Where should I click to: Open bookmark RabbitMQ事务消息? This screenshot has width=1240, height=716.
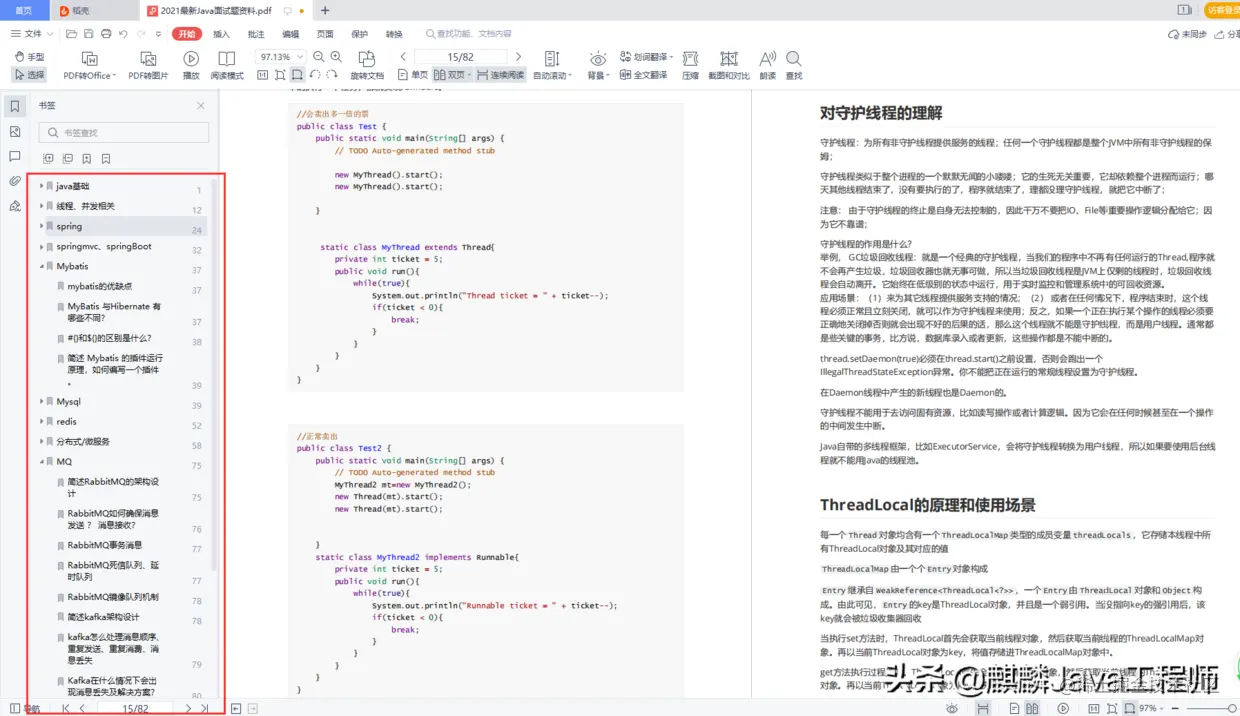pyautogui.click(x=104, y=545)
